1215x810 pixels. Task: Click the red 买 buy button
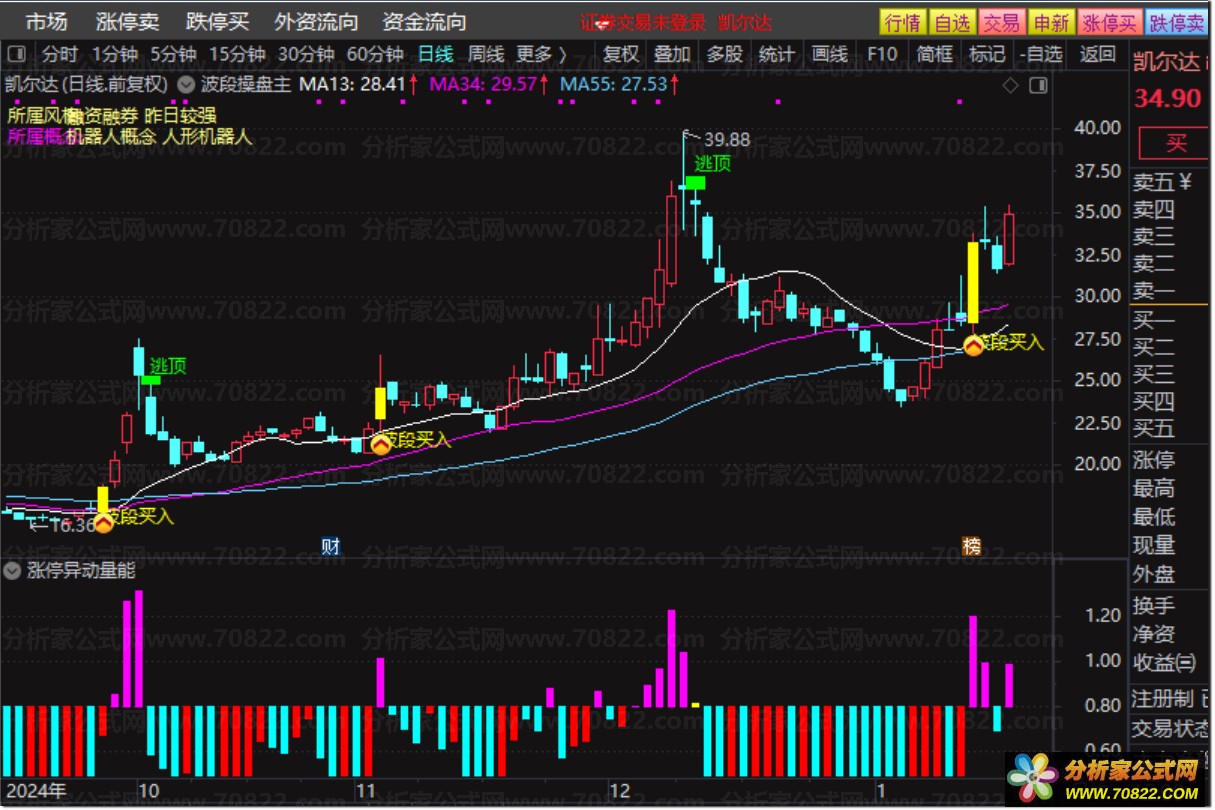click(x=1176, y=144)
